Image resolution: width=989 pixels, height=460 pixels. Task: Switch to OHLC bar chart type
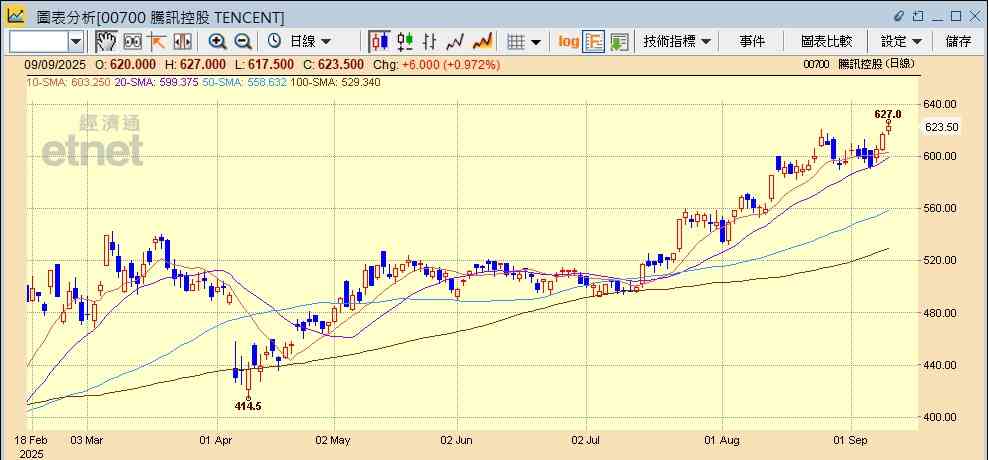tap(430, 42)
